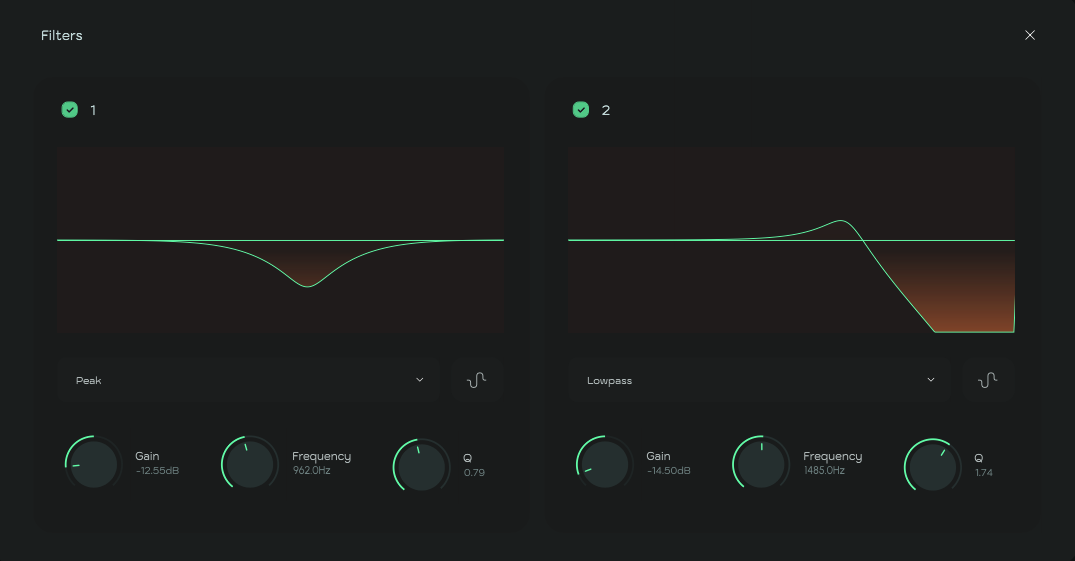Click the Gain knob of filter 1
The image size is (1075, 561).
(x=94, y=464)
